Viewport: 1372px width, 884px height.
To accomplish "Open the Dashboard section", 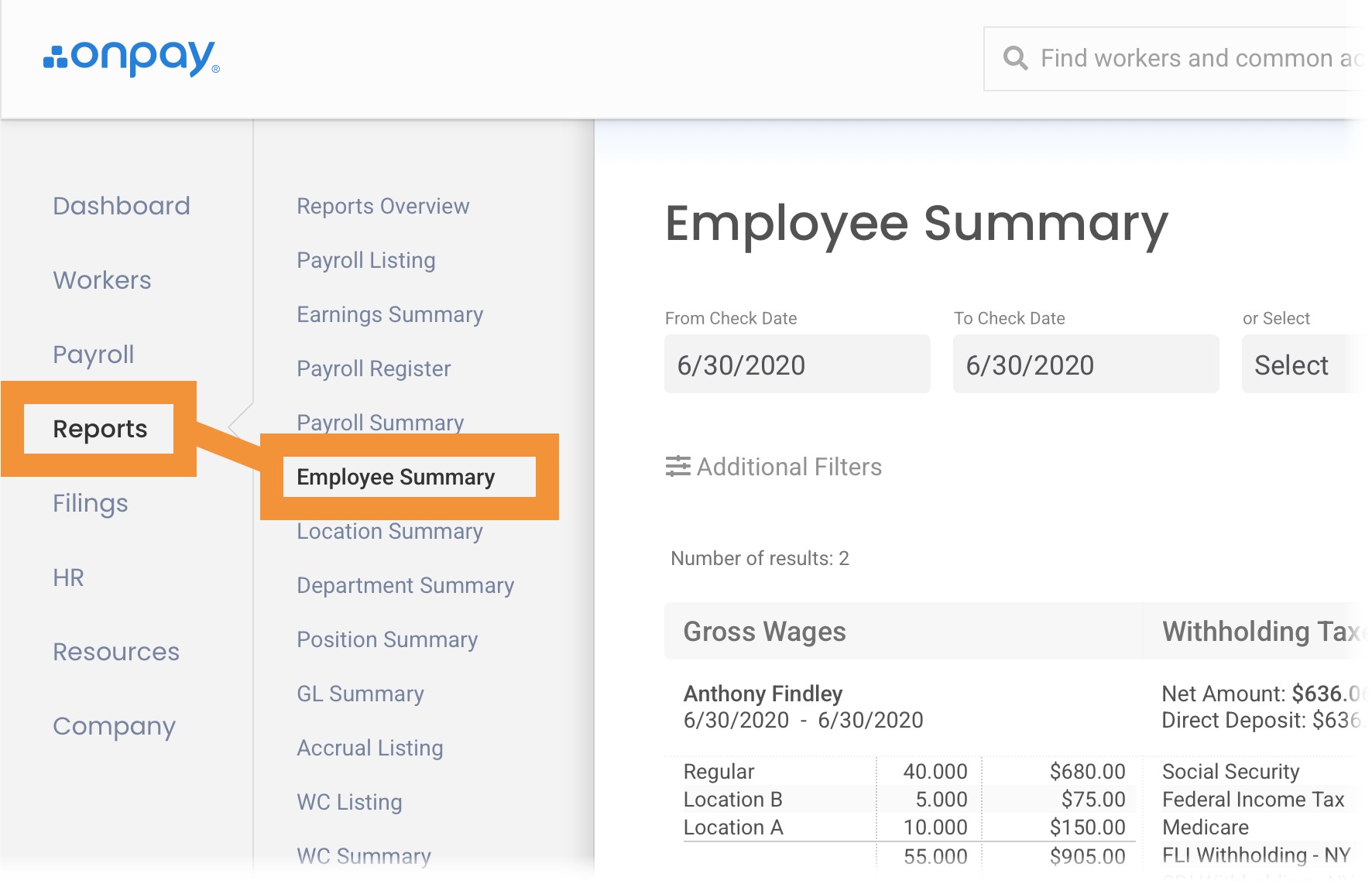I will (x=122, y=206).
